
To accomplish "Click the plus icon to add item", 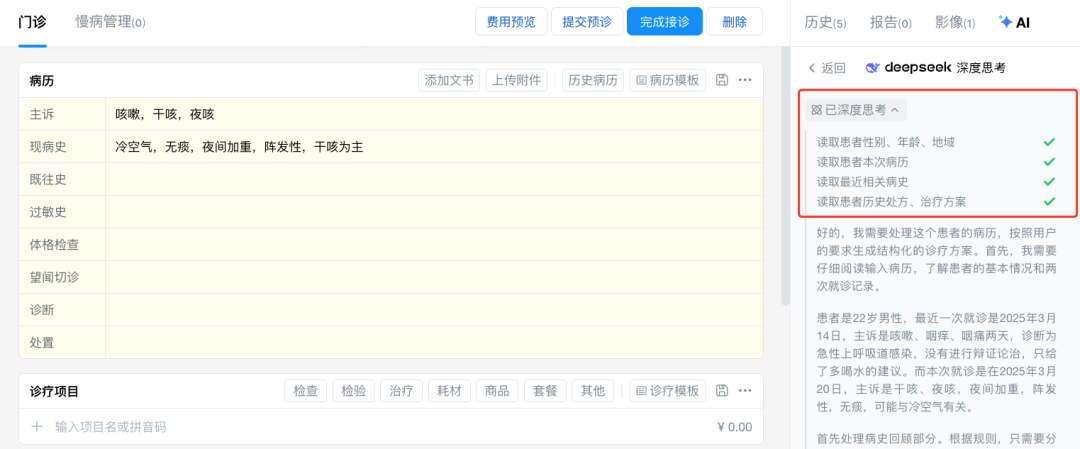I will tap(37, 427).
